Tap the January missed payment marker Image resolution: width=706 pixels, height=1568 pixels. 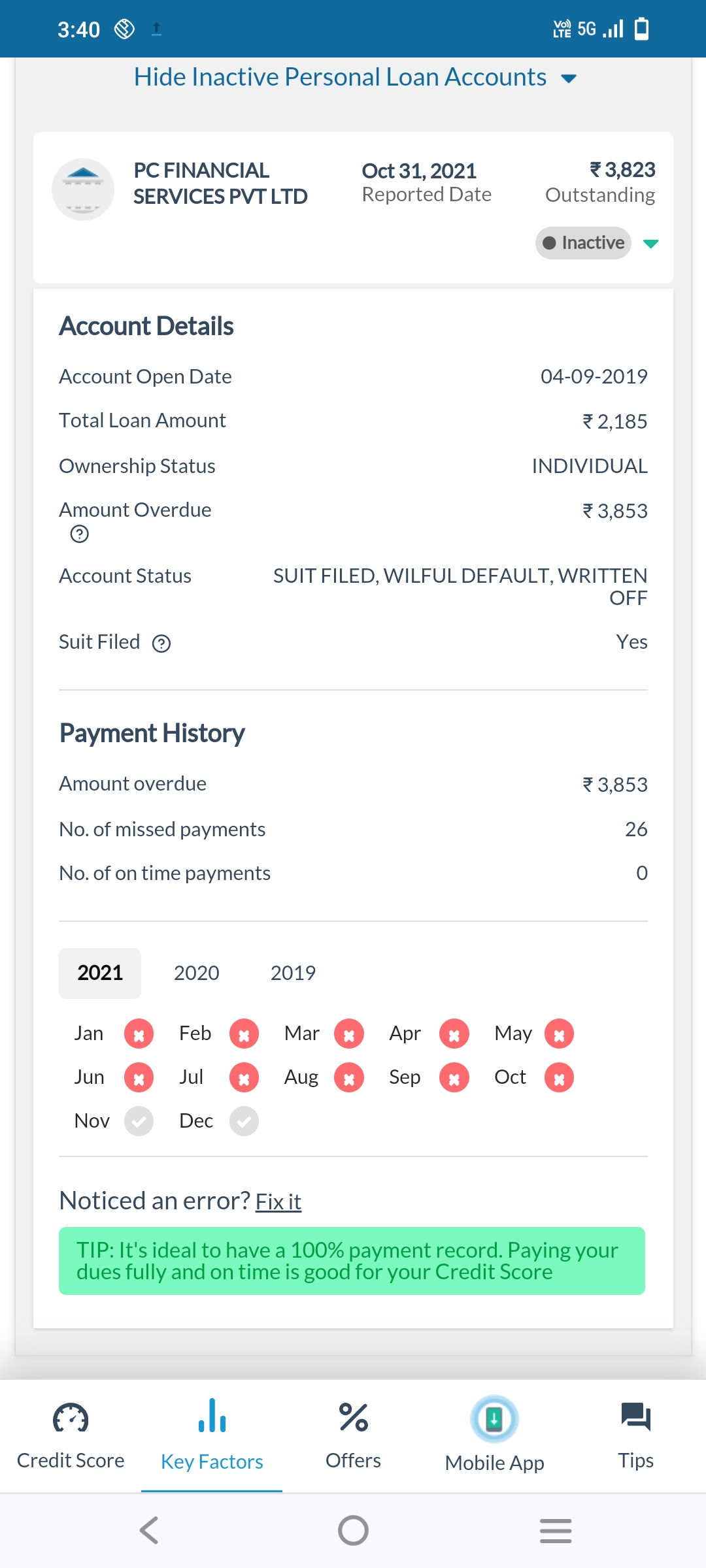139,1034
